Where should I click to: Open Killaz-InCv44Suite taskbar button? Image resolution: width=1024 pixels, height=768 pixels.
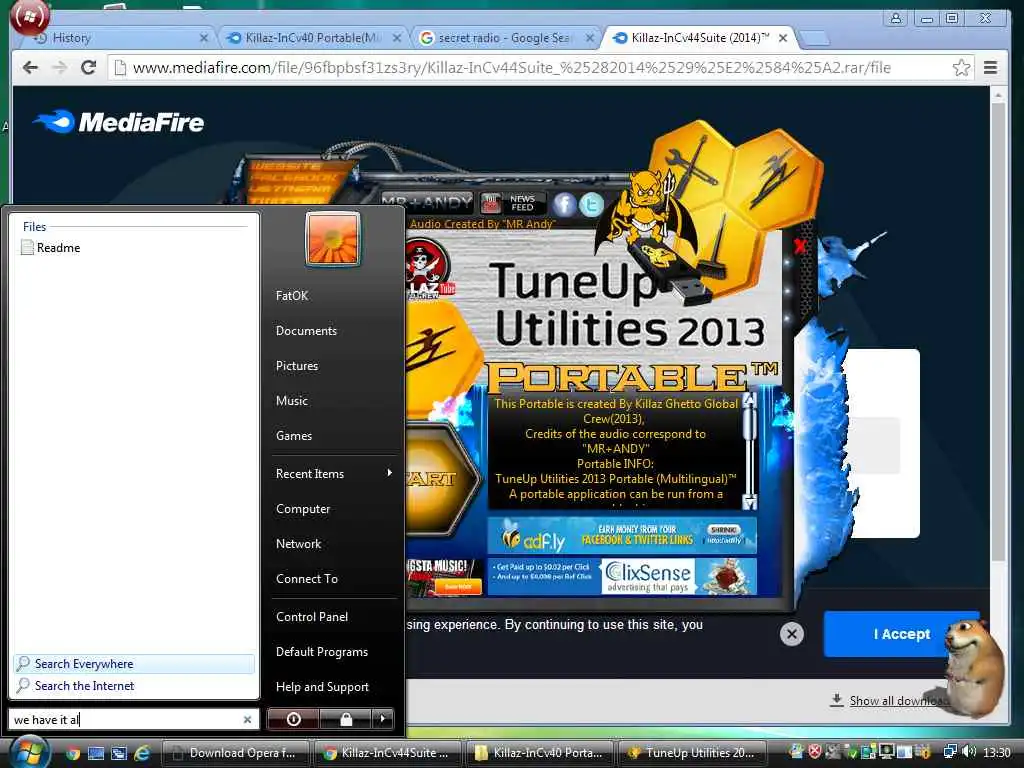tap(387, 753)
